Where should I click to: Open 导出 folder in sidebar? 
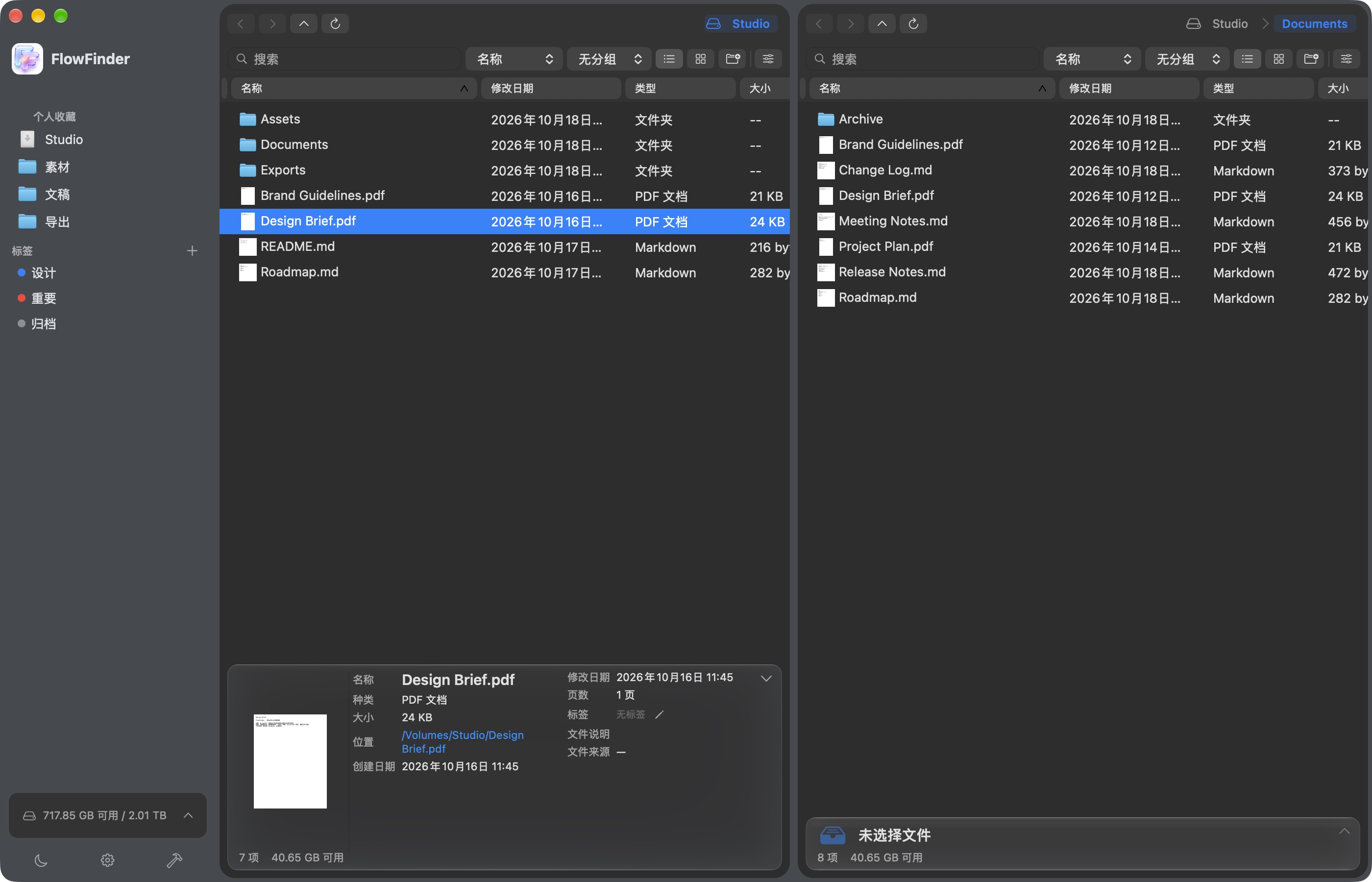(x=108, y=221)
